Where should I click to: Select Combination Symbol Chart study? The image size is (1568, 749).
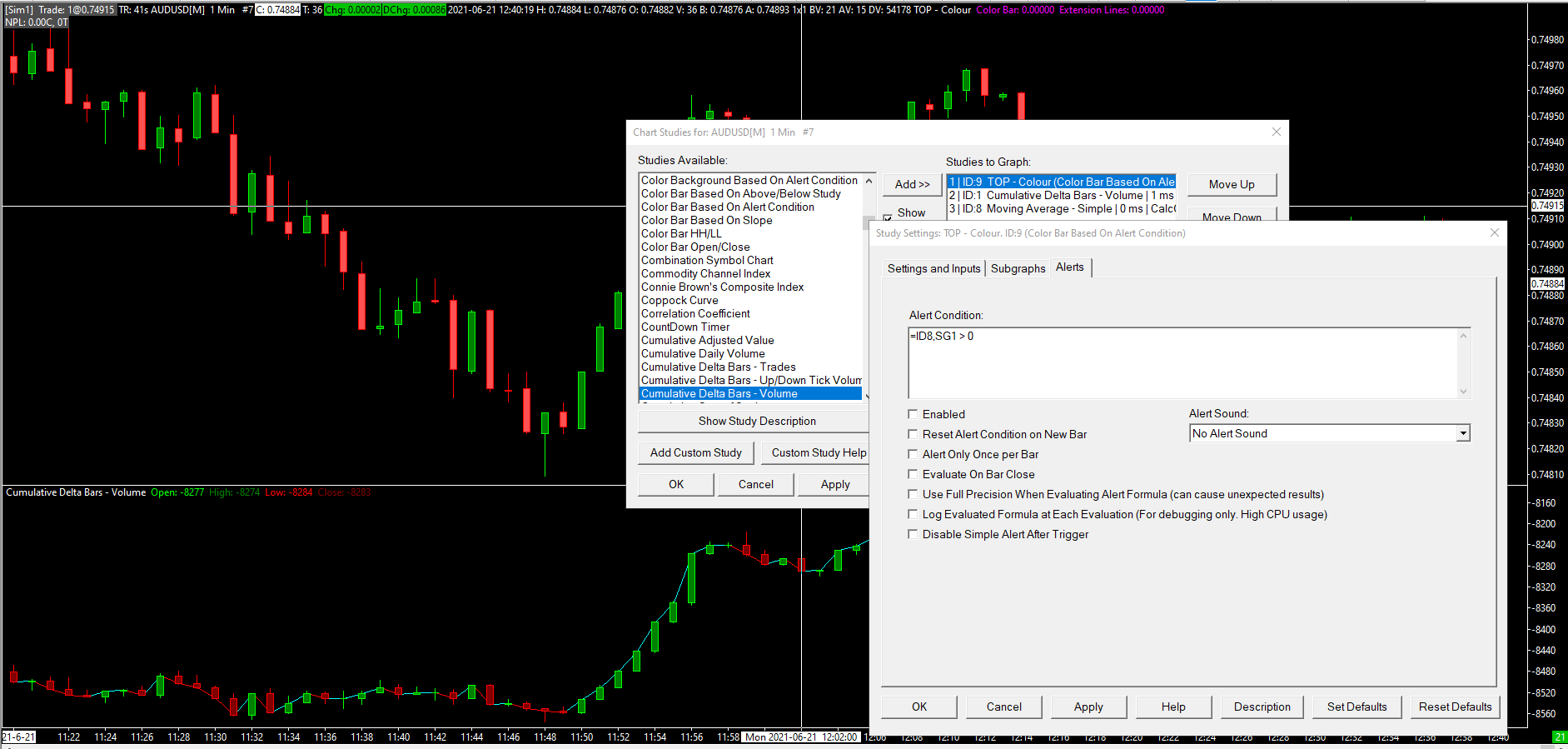coord(750,260)
